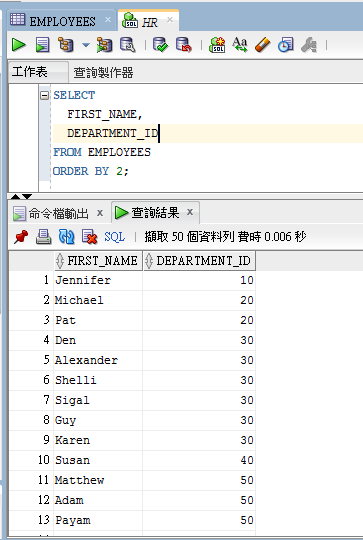
Task: Refresh the query results icon
Action: [x=66, y=237]
